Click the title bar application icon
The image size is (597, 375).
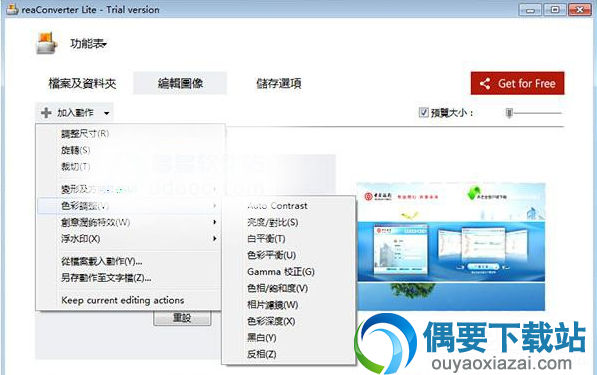pos(12,9)
